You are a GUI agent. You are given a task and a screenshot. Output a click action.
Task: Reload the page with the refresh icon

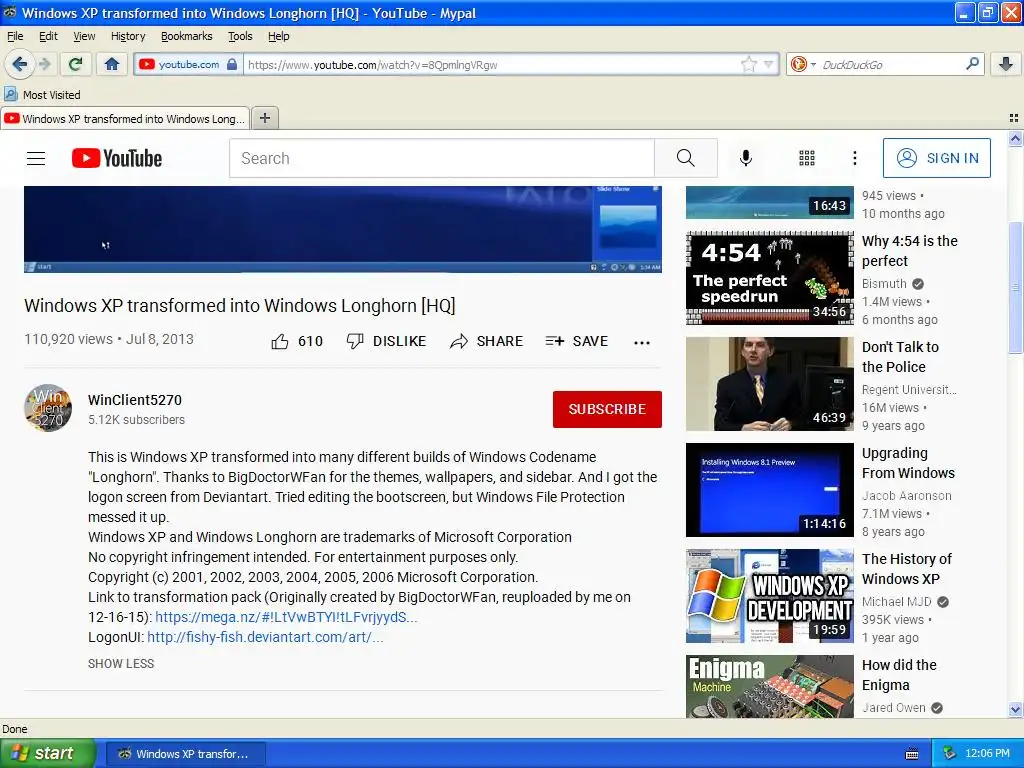(76, 64)
